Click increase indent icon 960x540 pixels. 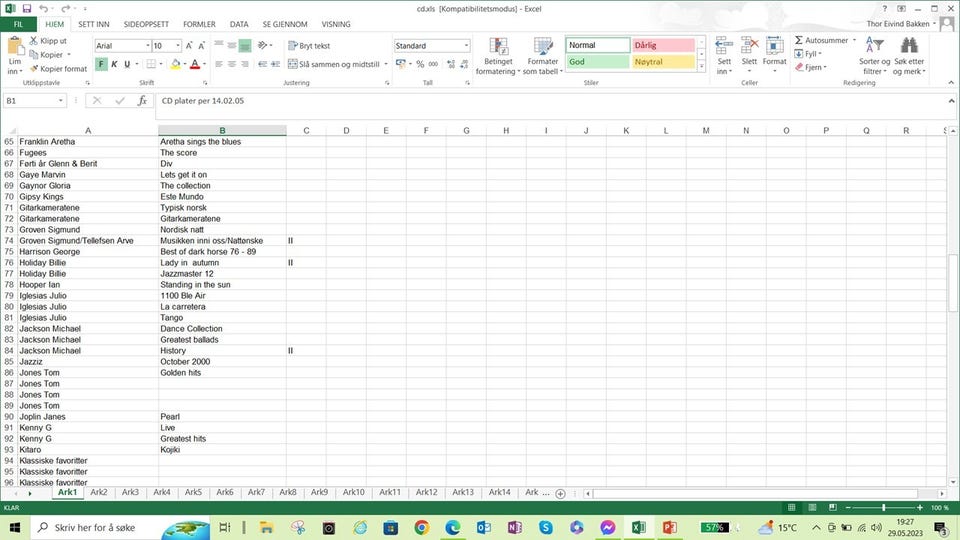point(276,64)
